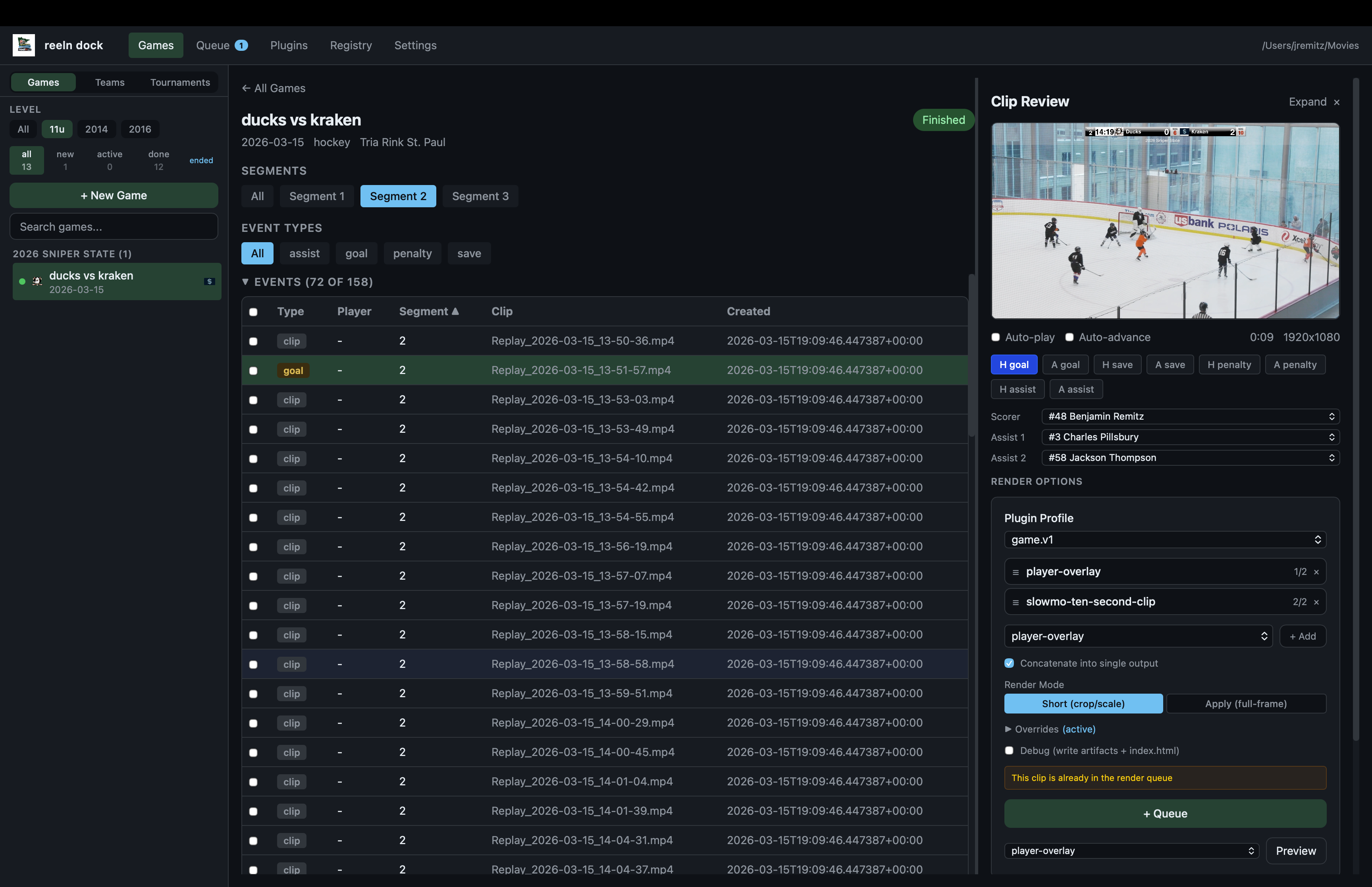Click the + Queue button
The image size is (1372, 887).
pyautogui.click(x=1165, y=813)
